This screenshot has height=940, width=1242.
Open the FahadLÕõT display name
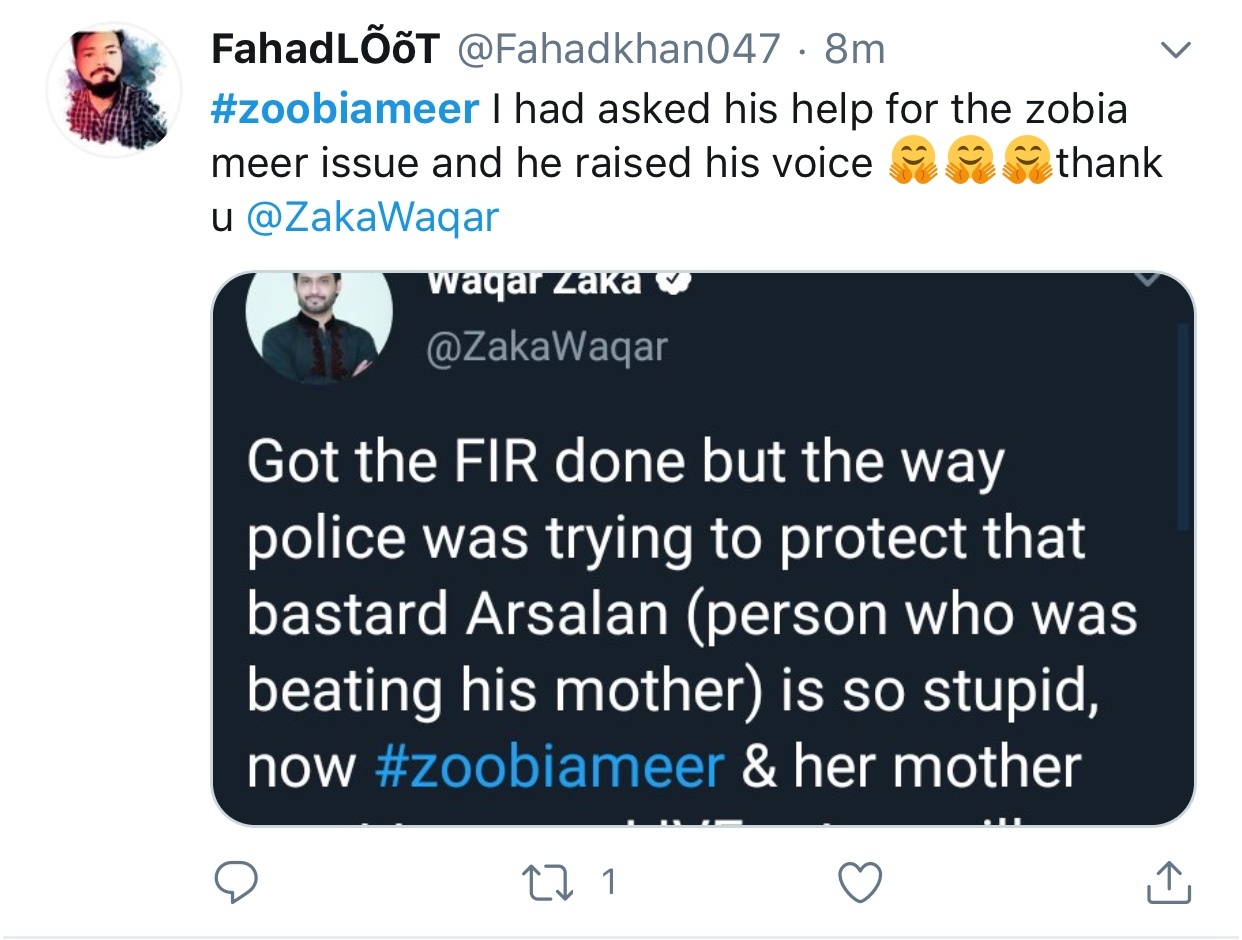click(326, 48)
